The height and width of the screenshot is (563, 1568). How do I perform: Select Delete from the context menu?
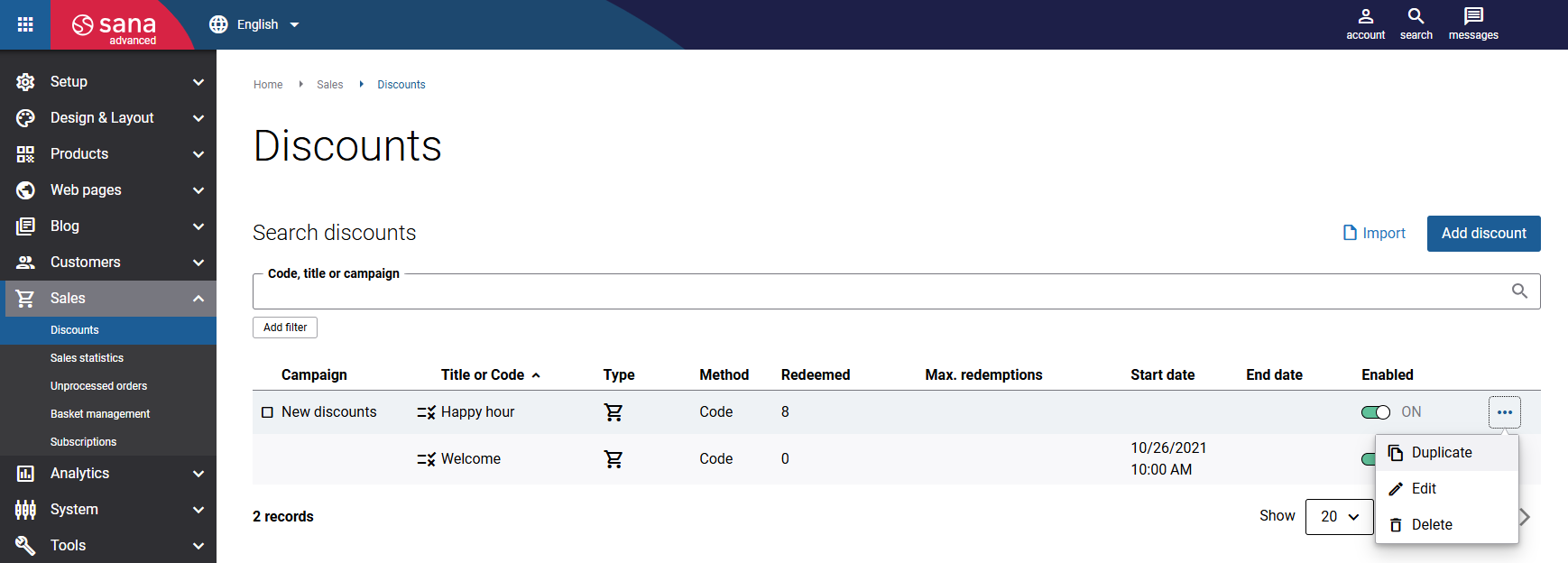1446,524
